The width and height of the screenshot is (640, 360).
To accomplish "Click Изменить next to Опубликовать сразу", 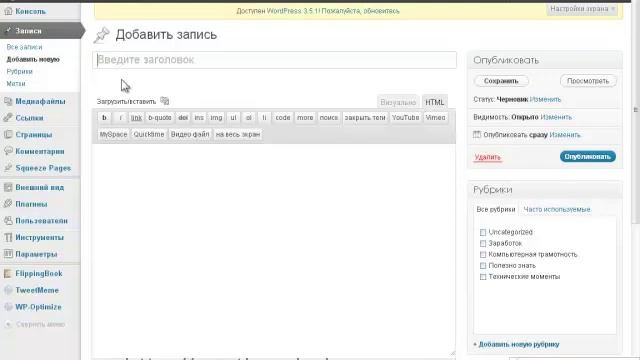I will tap(565, 135).
